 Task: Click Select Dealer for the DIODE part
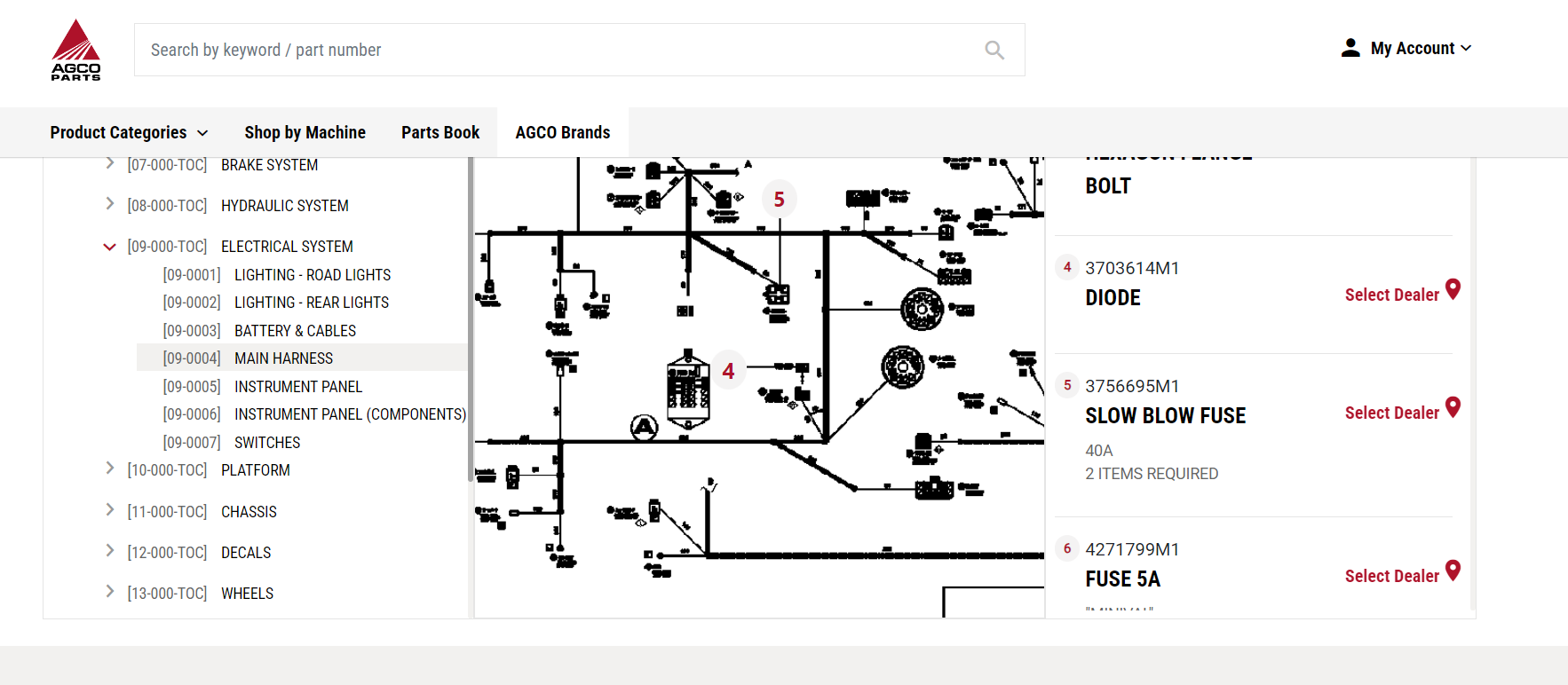coord(1391,295)
